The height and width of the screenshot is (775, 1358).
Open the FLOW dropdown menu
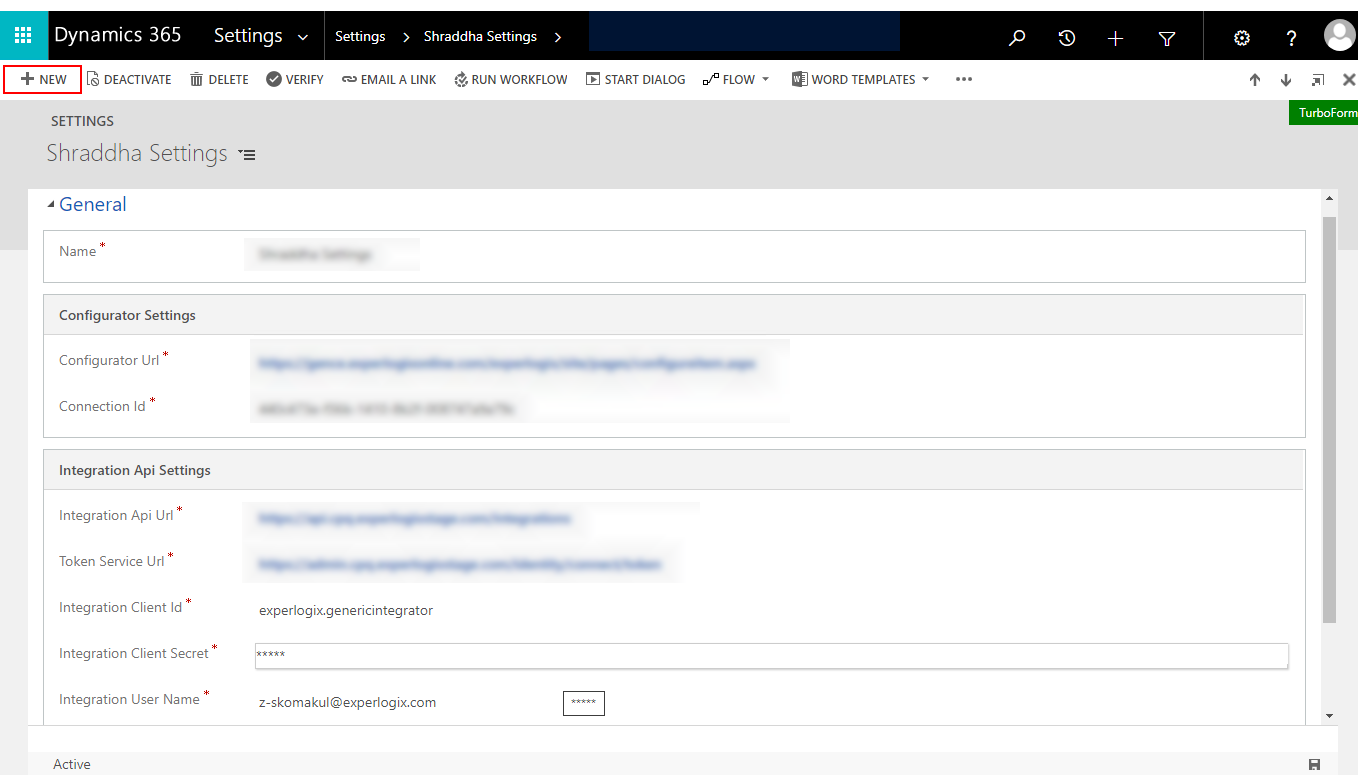pos(737,79)
